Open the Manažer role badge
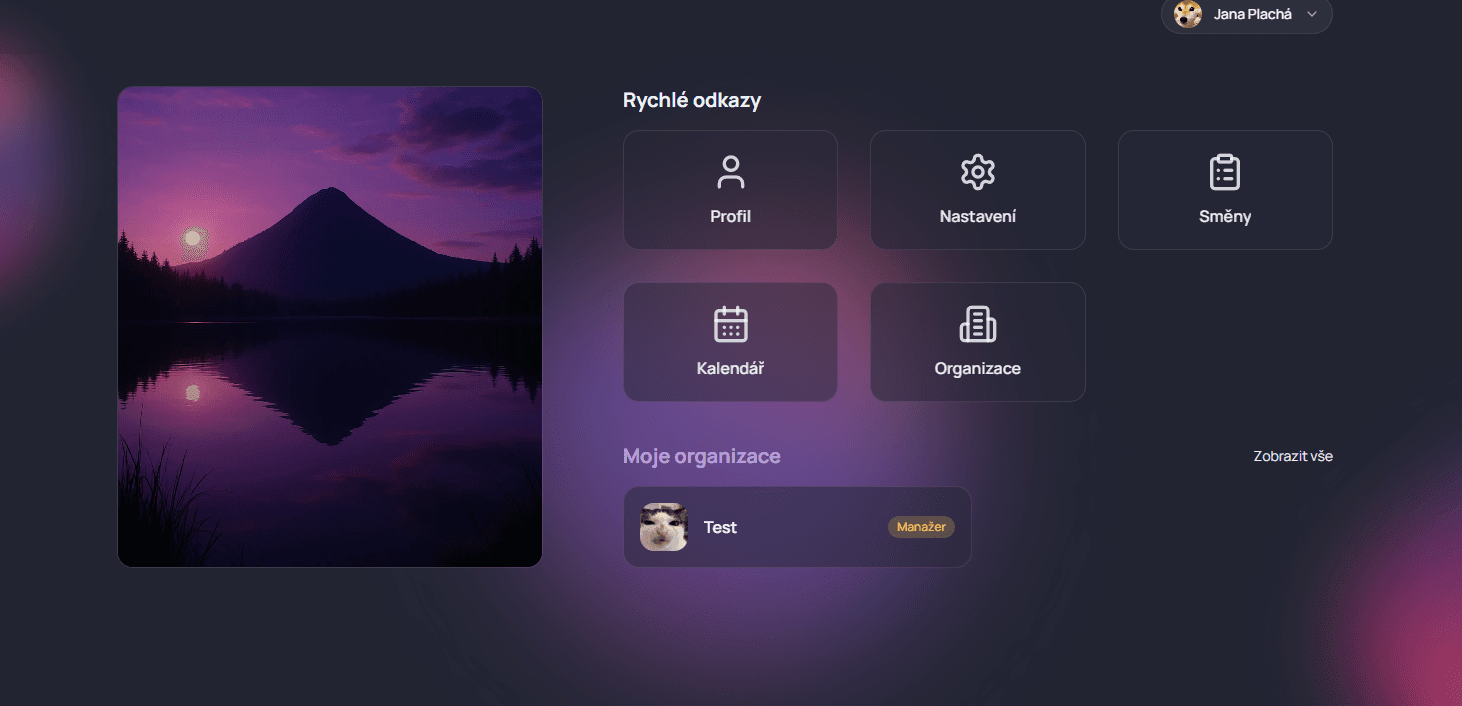The image size is (1462, 706). click(920, 527)
